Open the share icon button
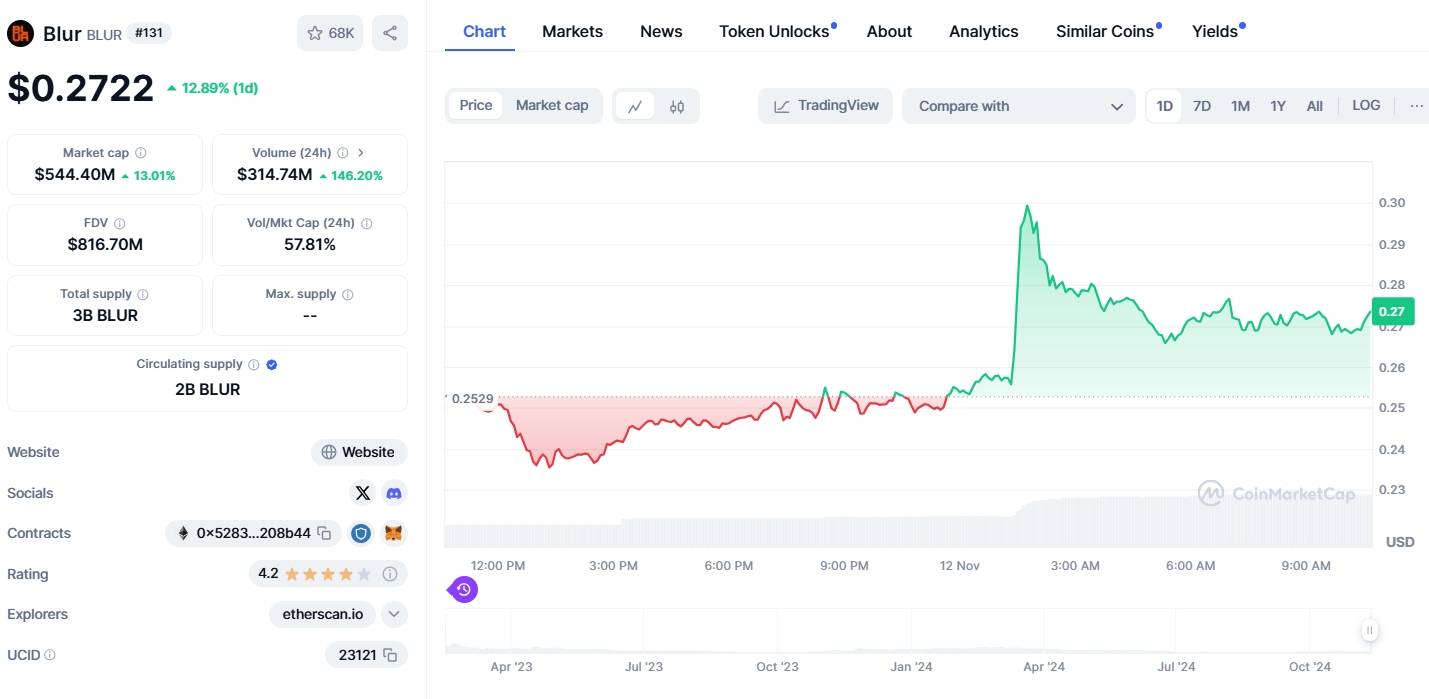 (390, 33)
